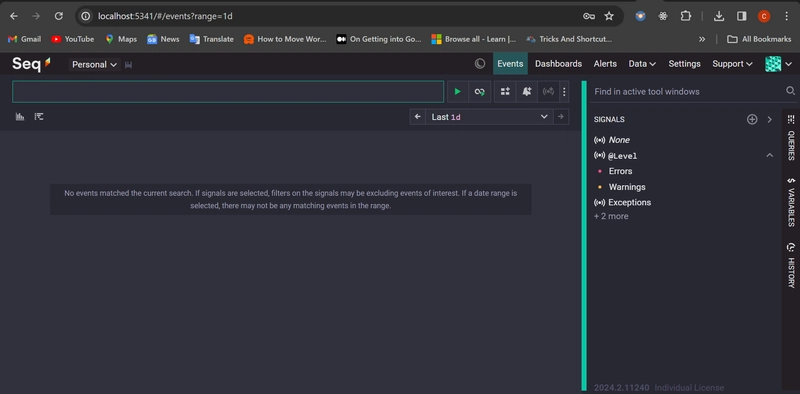Show more bookmarks chevron

click(702, 39)
